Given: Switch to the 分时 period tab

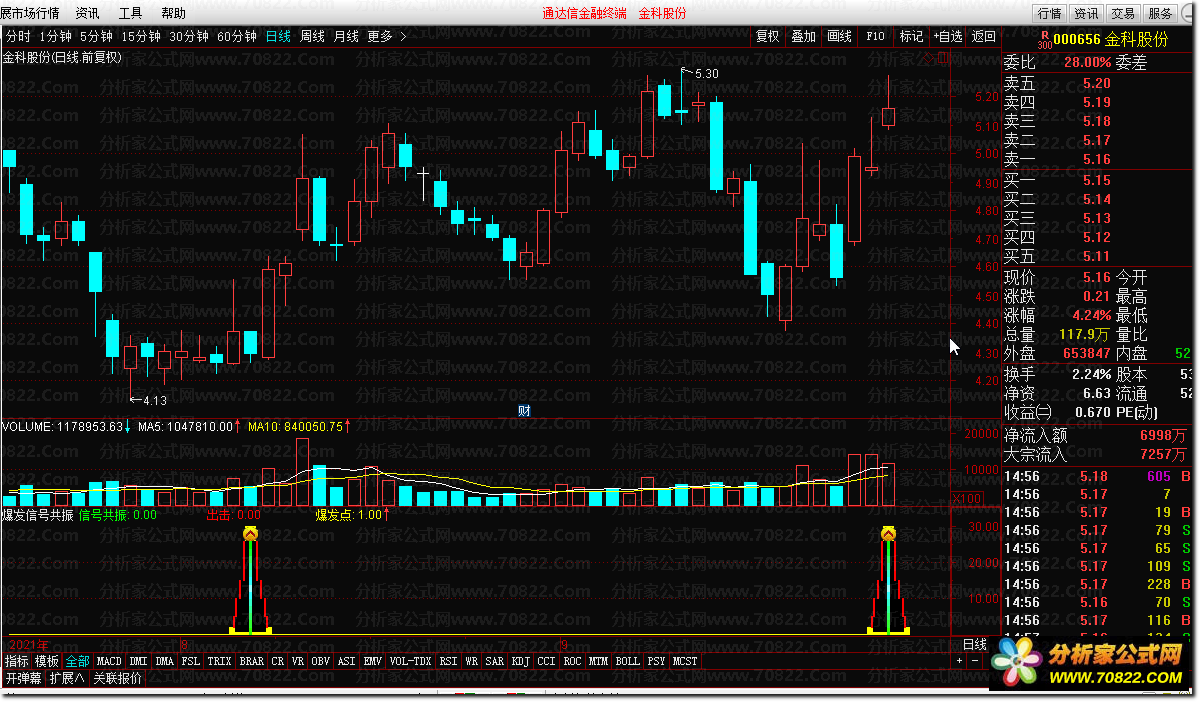Looking at the screenshot, I should click(x=18, y=36).
